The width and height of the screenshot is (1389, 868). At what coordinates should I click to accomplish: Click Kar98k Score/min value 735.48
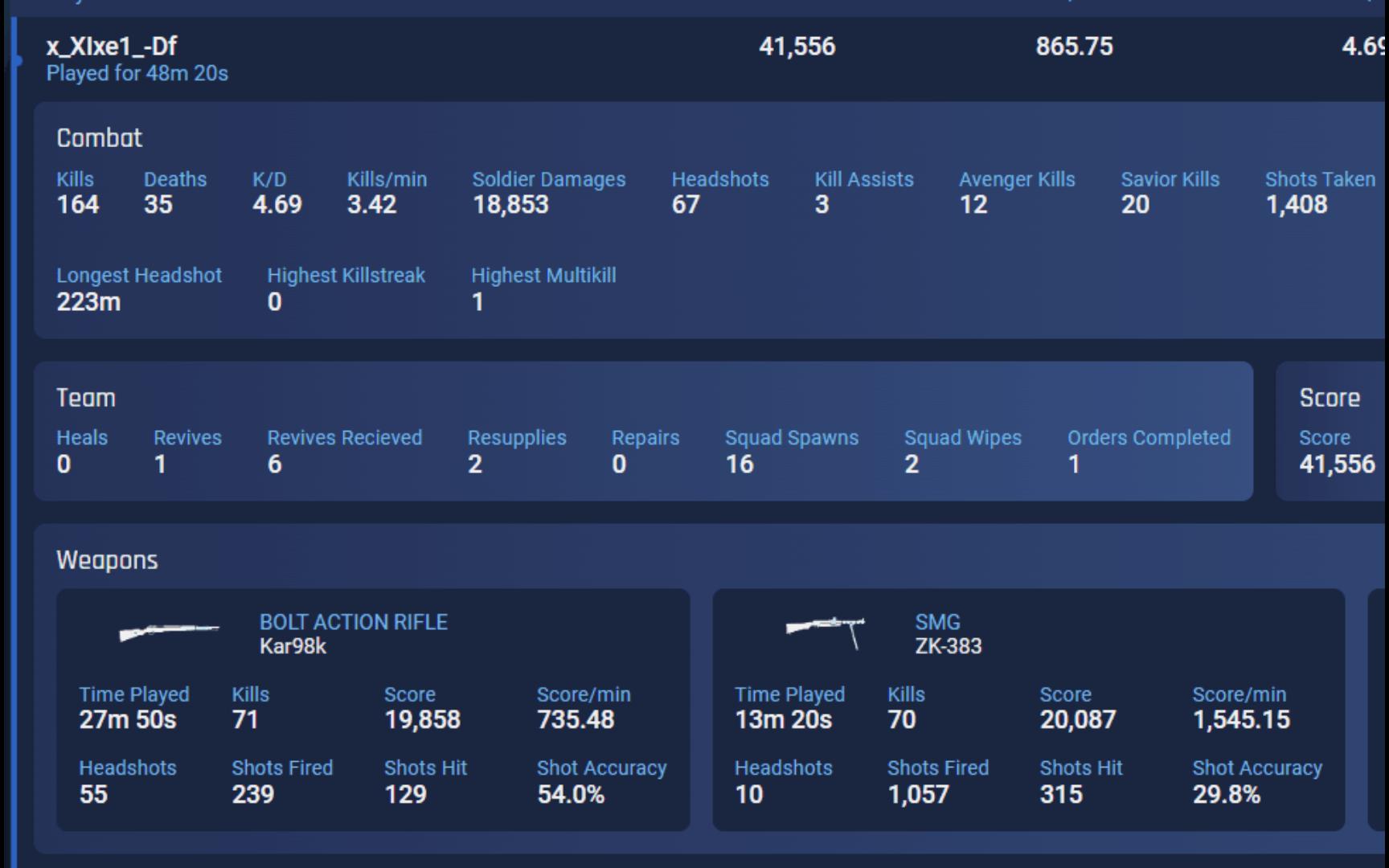coord(576,719)
